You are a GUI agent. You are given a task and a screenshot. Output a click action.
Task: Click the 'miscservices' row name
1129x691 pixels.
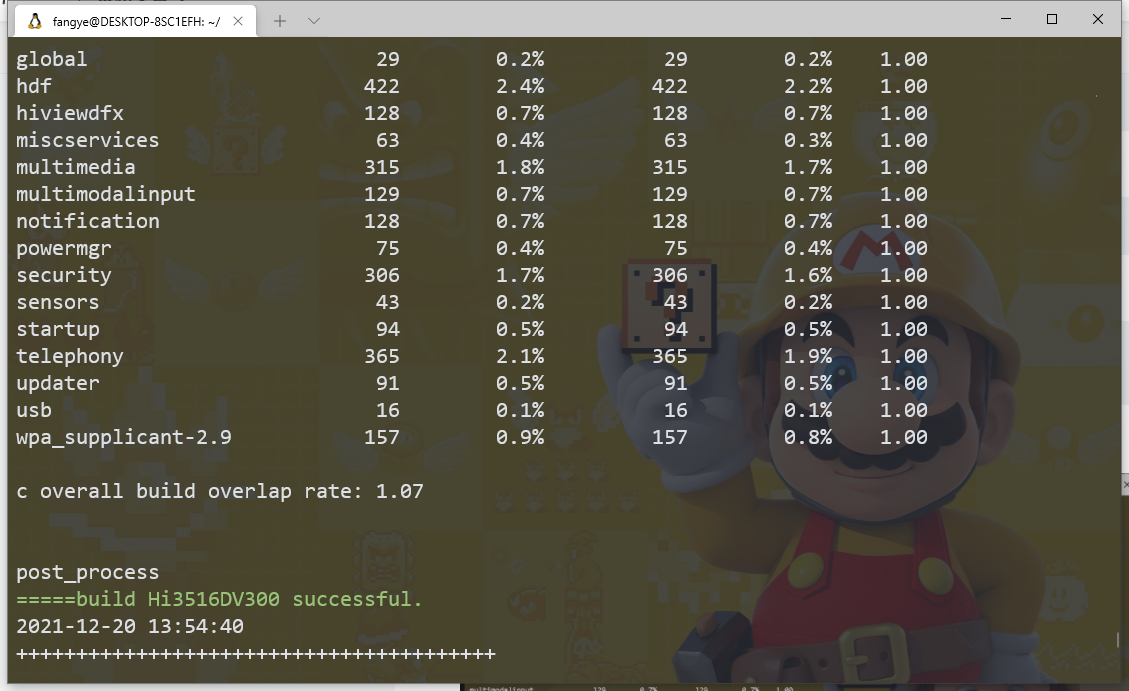tap(88, 140)
